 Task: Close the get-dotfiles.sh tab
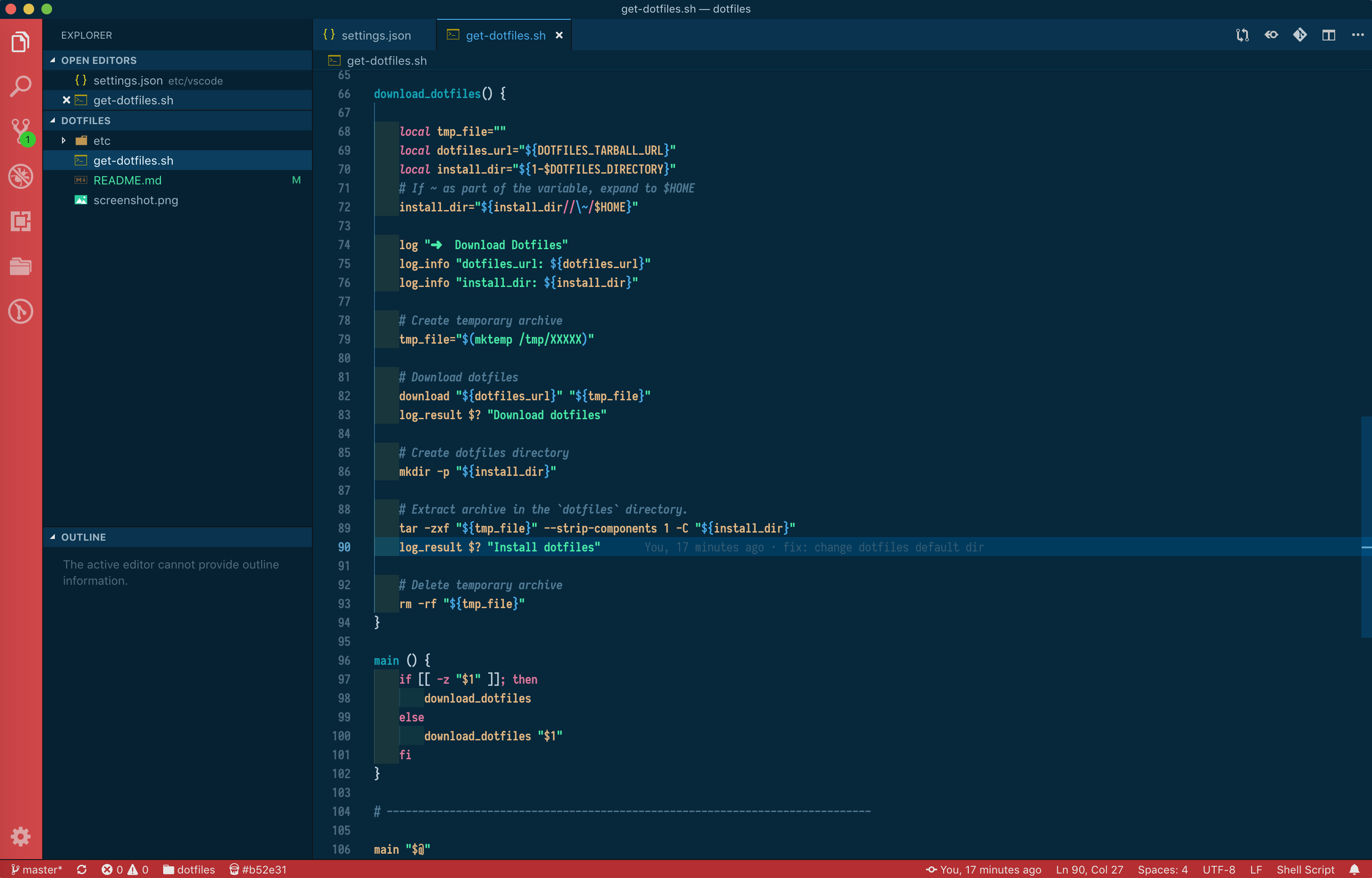pos(559,36)
